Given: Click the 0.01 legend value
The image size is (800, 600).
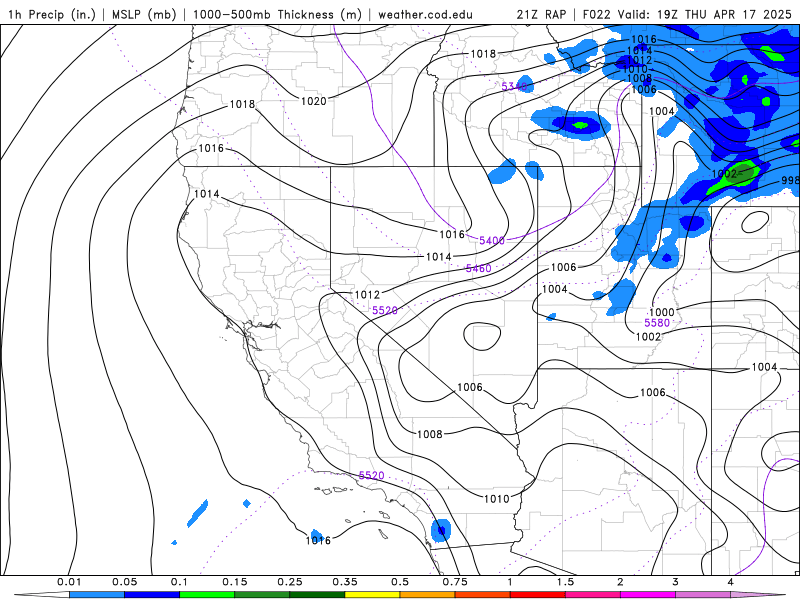Looking at the screenshot, I should pos(69,582).
